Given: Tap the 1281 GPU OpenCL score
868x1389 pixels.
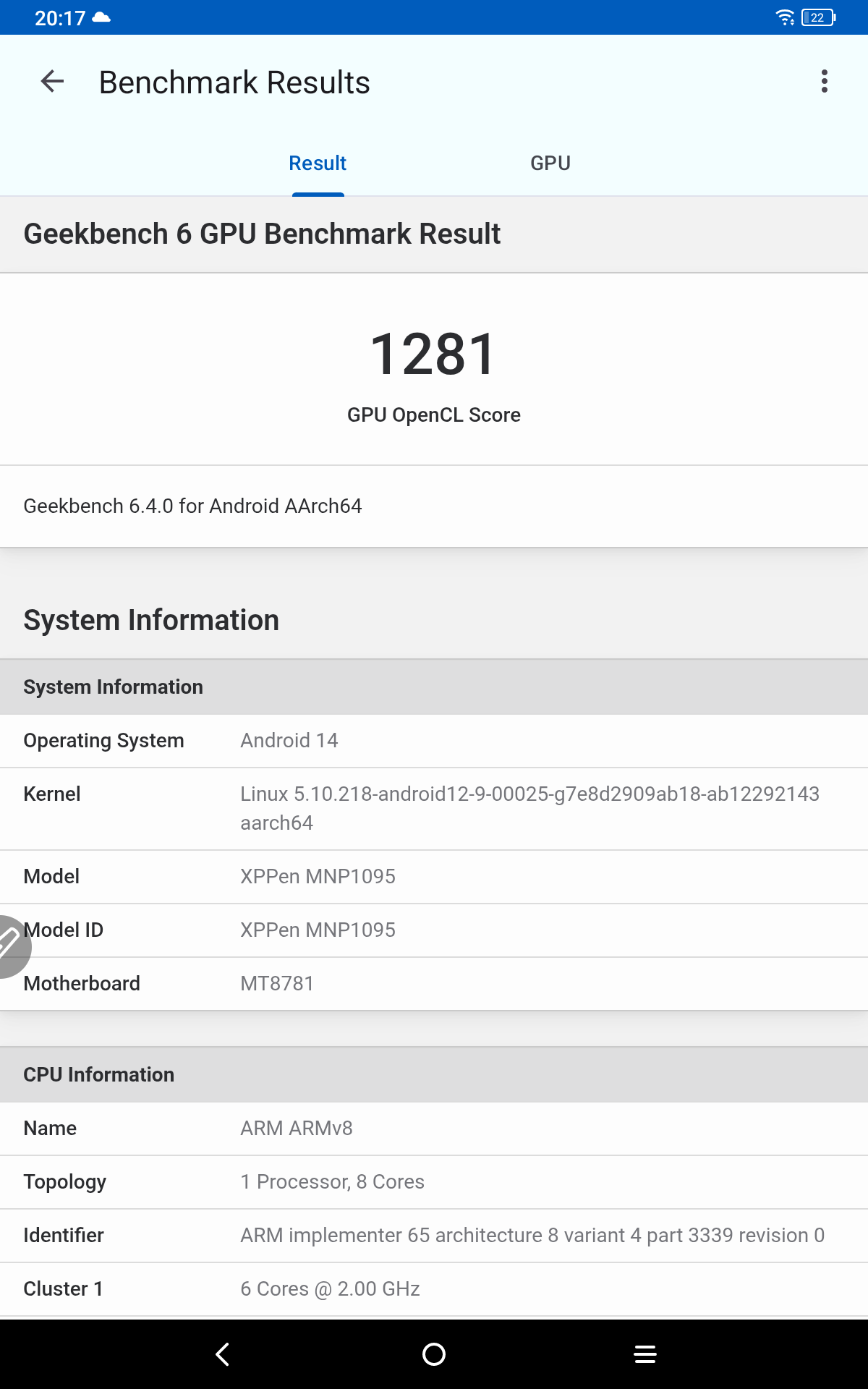Looking at the screenshot, I should pos(434,354).
